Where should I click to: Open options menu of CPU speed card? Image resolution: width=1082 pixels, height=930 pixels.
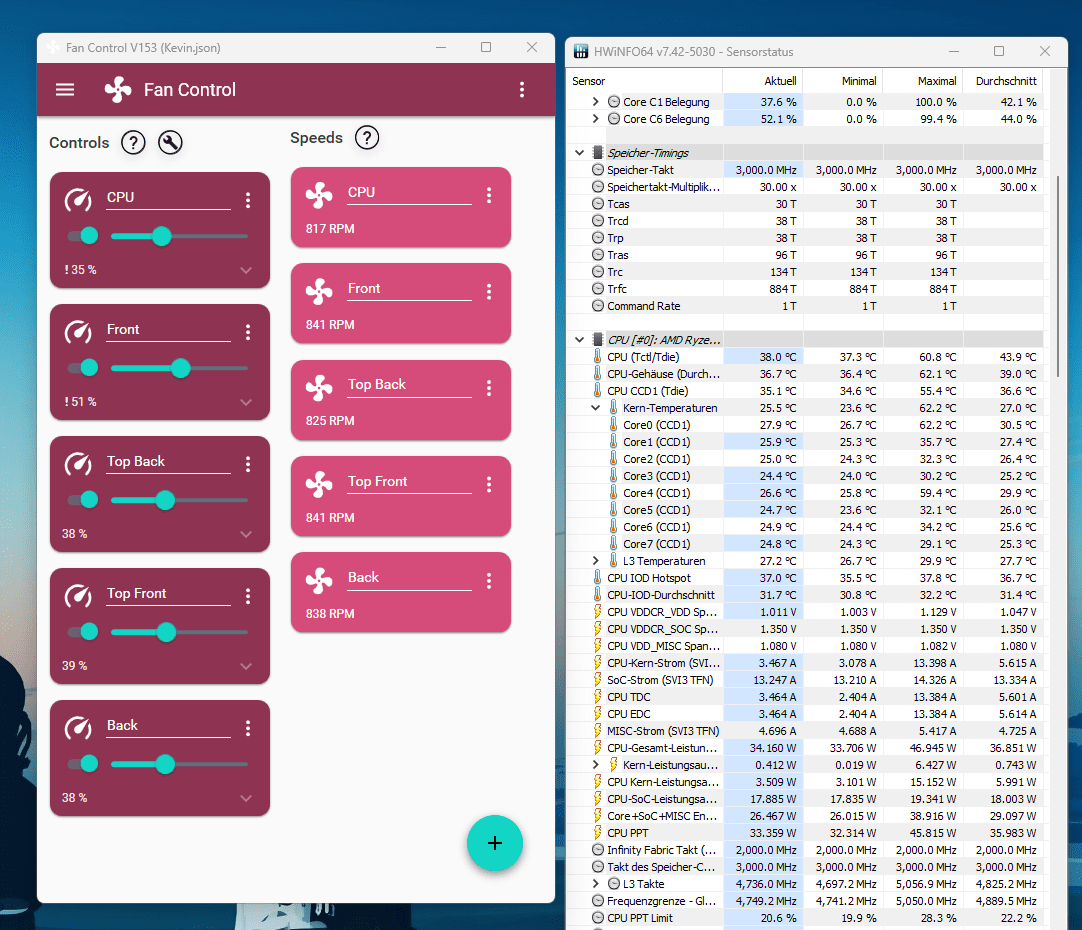click(x=489, y=195)
